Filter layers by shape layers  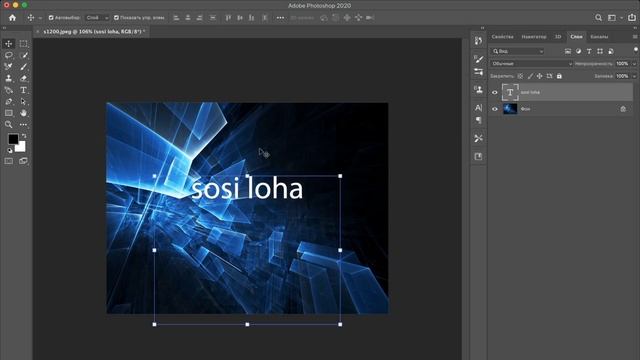pos(600,51)
